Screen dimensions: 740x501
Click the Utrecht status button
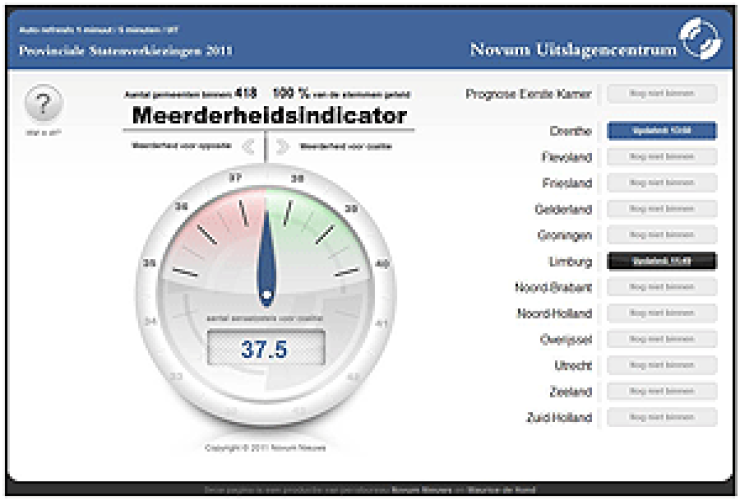pyautogui.click(x=662, y=365)
